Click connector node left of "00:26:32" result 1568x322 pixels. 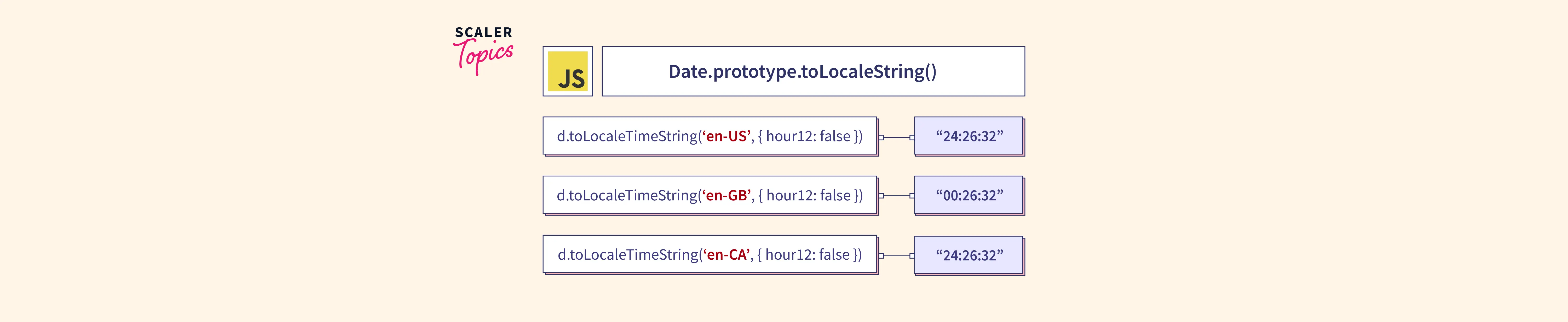[x=912, y=196]
